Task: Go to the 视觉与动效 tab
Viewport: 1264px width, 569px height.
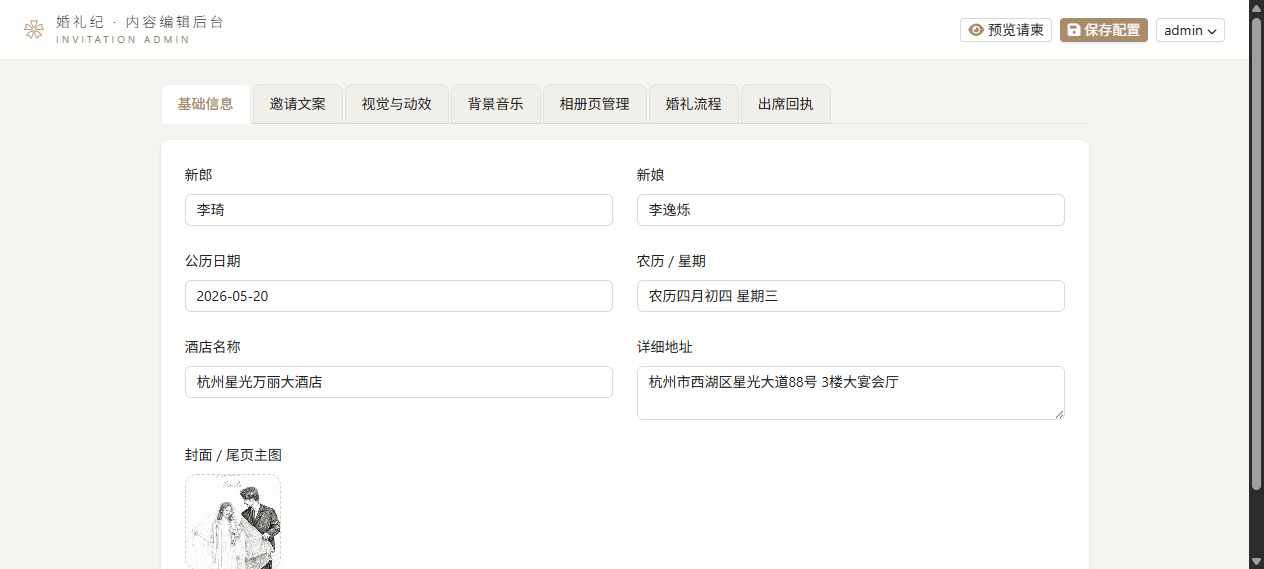Action: [x=396, y=104]
